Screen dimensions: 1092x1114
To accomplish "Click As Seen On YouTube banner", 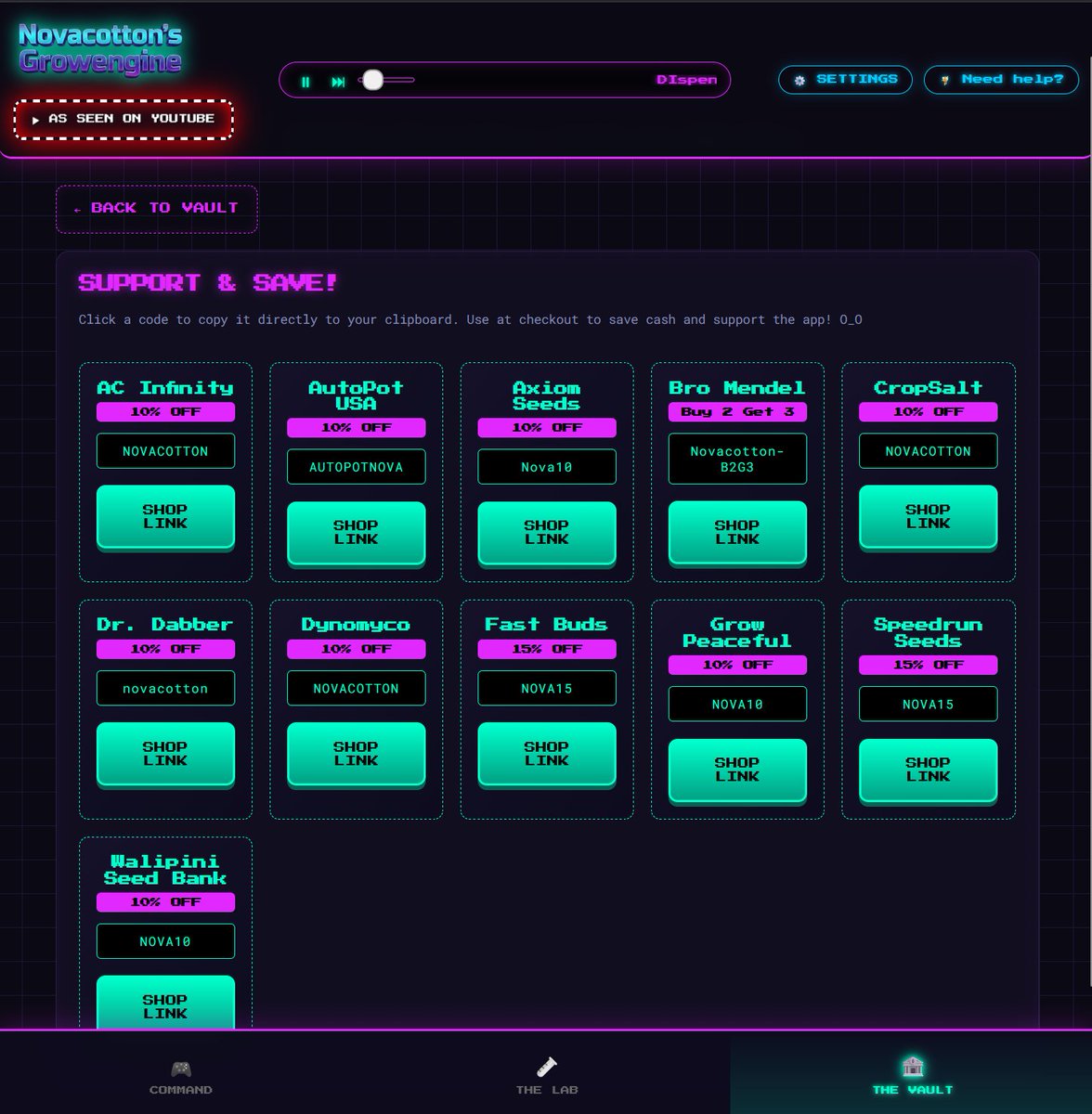I will [123, 119].
